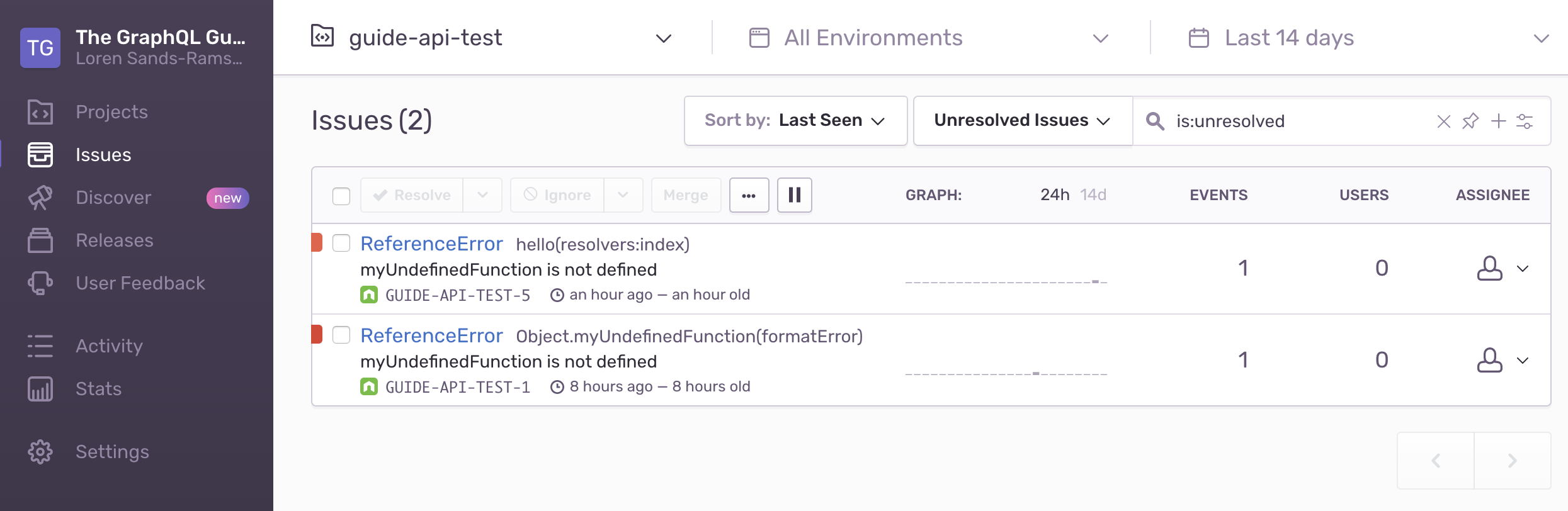Click the Resolve button
Viewport: 1568px width, 511px height.
pos(412,195)
